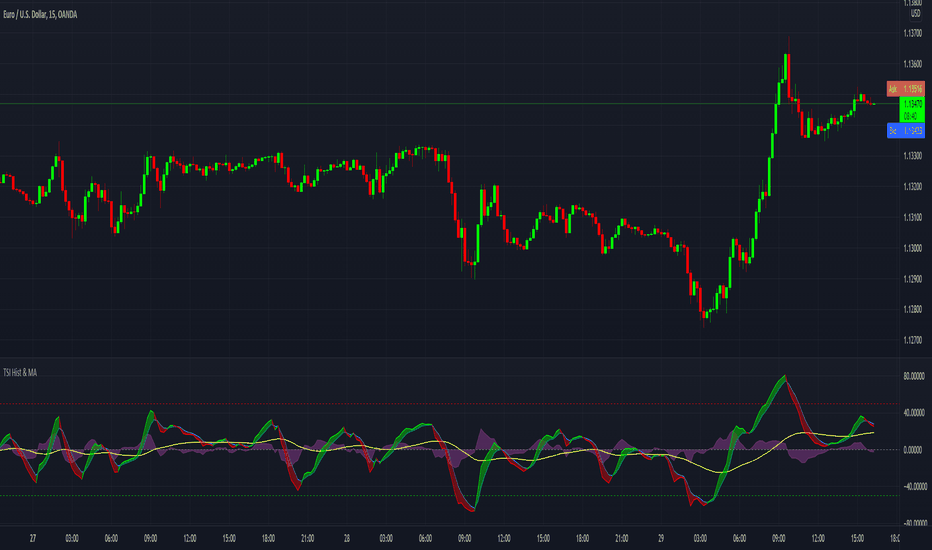932x550 pixels.
Task: Open the TSI Hist & MA indicator legend
Action: [20, 373]
